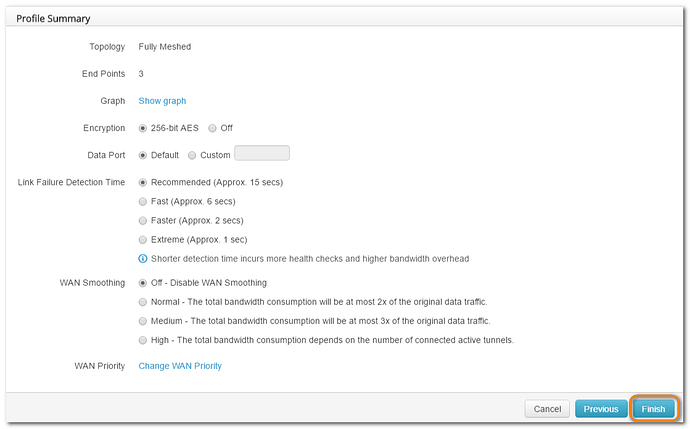This screenshot has width=690, height=429.
Task: Choose Default data port
Action: tap(143, 155)
